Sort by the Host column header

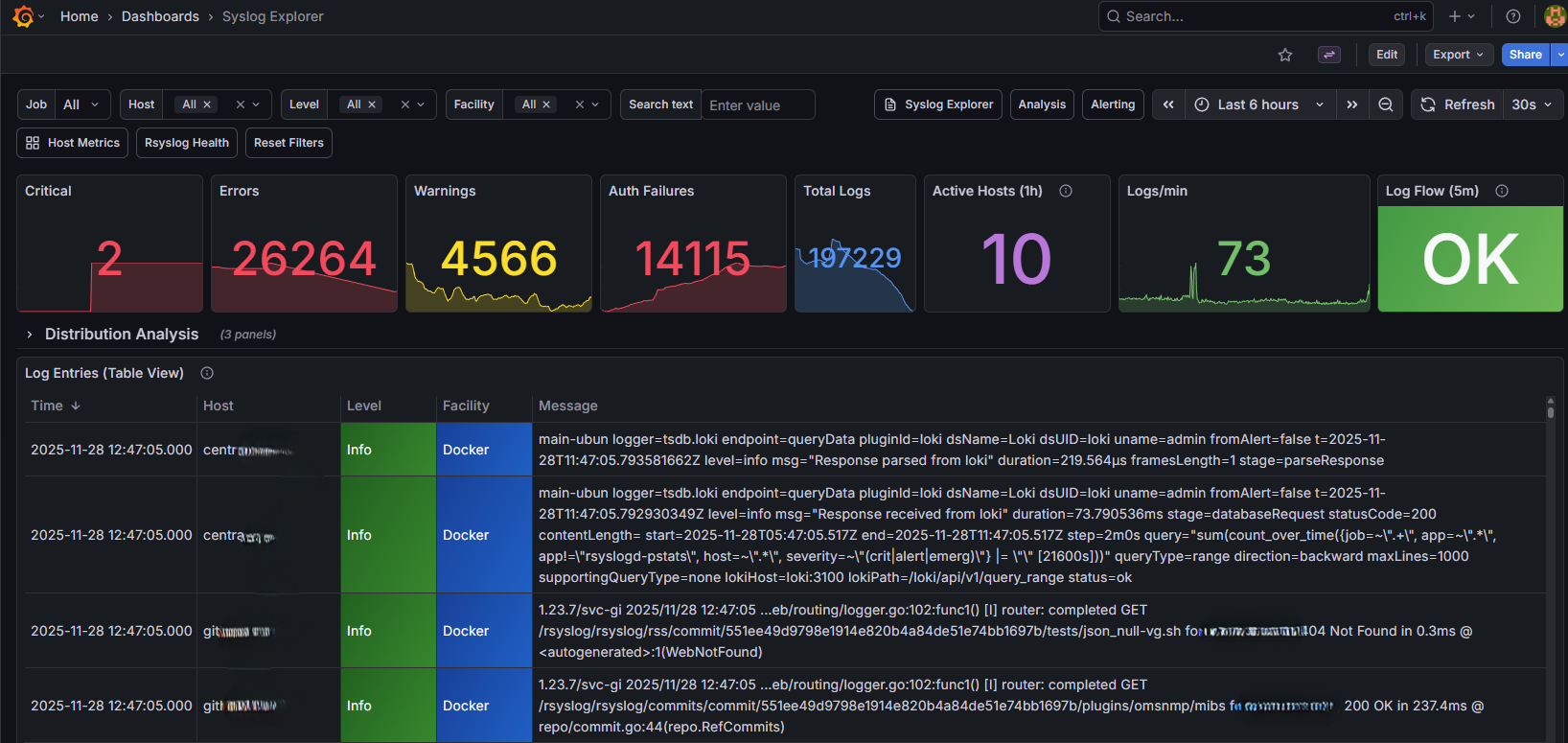[219, 406]
